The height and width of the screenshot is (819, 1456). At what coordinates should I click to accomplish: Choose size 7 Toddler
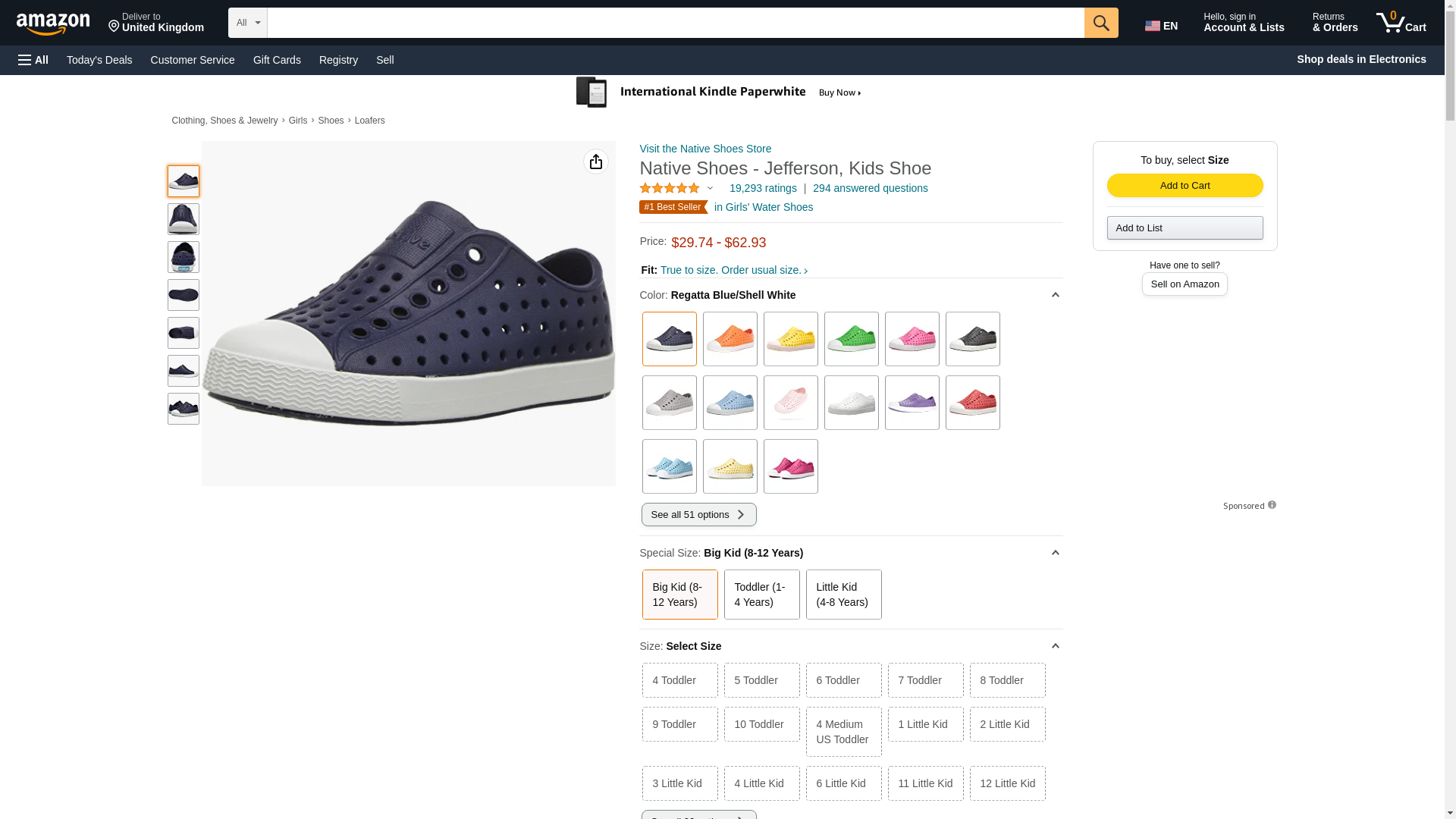click(x=925, y=680)
